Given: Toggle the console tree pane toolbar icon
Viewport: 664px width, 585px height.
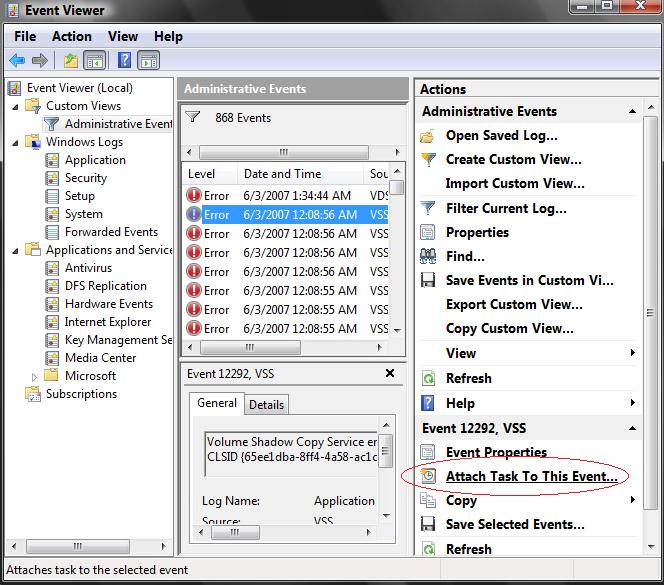Looking at the screenshot, I should pyautogui.click(x=94, y=60).
